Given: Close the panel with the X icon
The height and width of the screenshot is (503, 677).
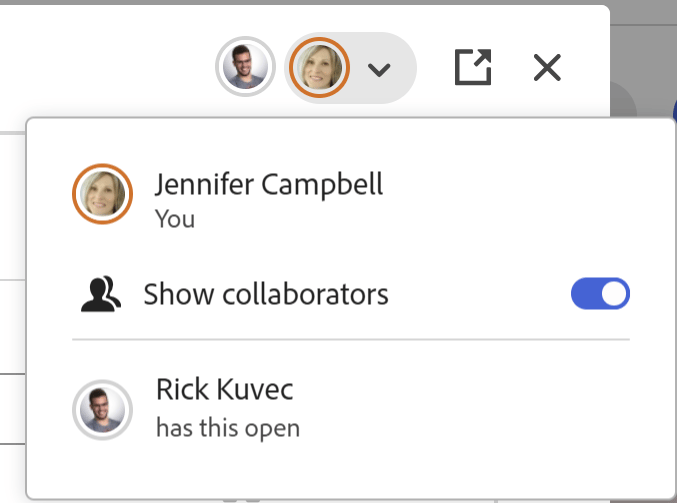Looking at the screenshot, I should [547, 68].
